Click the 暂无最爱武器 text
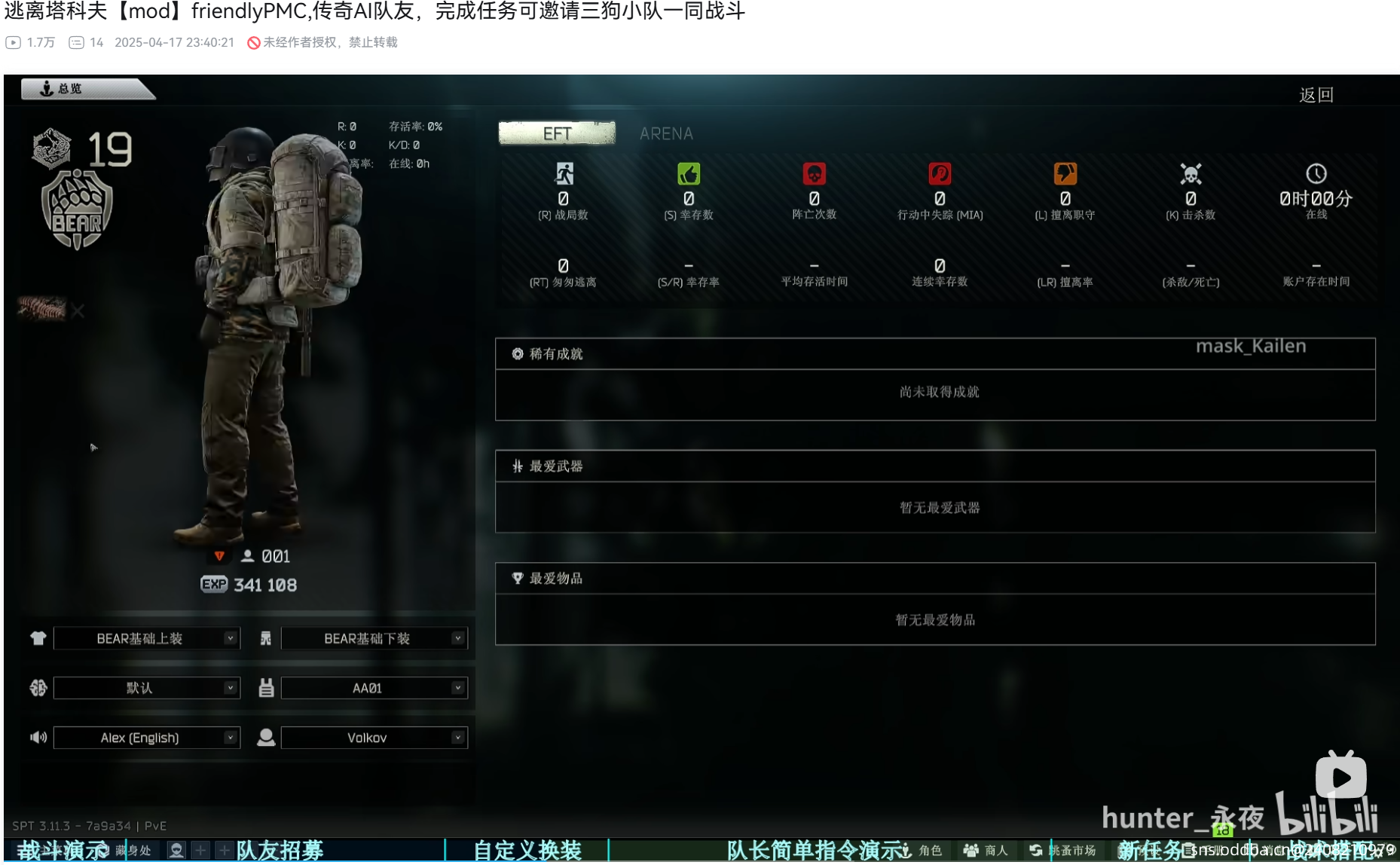 point(940,508)
